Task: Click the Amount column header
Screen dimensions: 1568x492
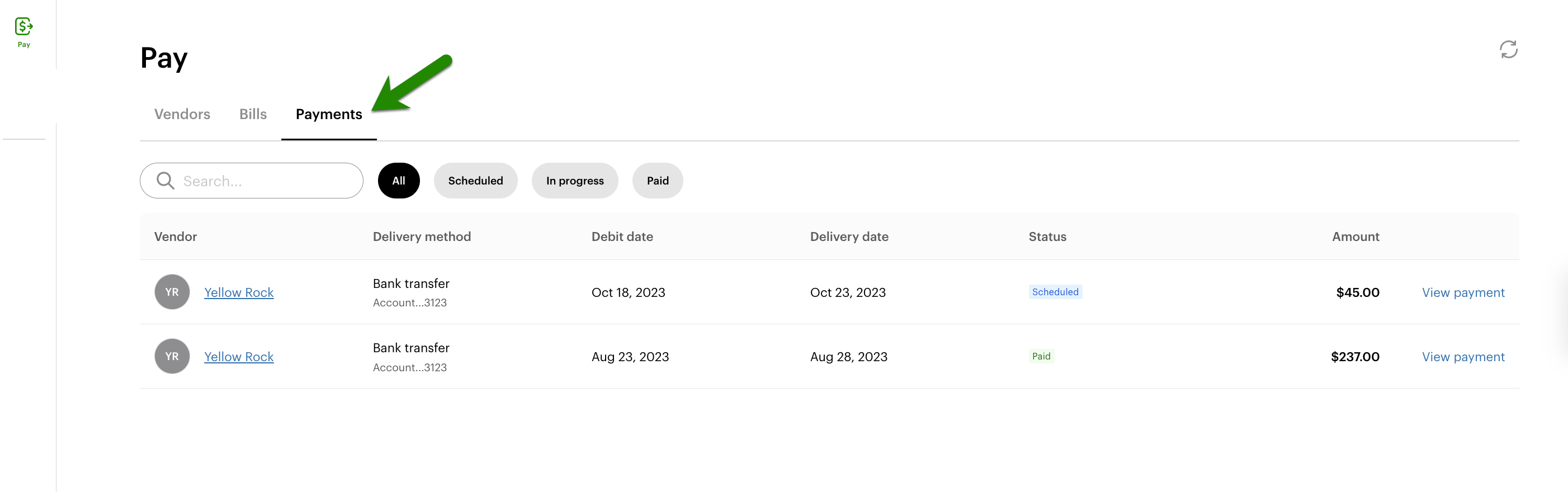Action: pos(1355,237)
